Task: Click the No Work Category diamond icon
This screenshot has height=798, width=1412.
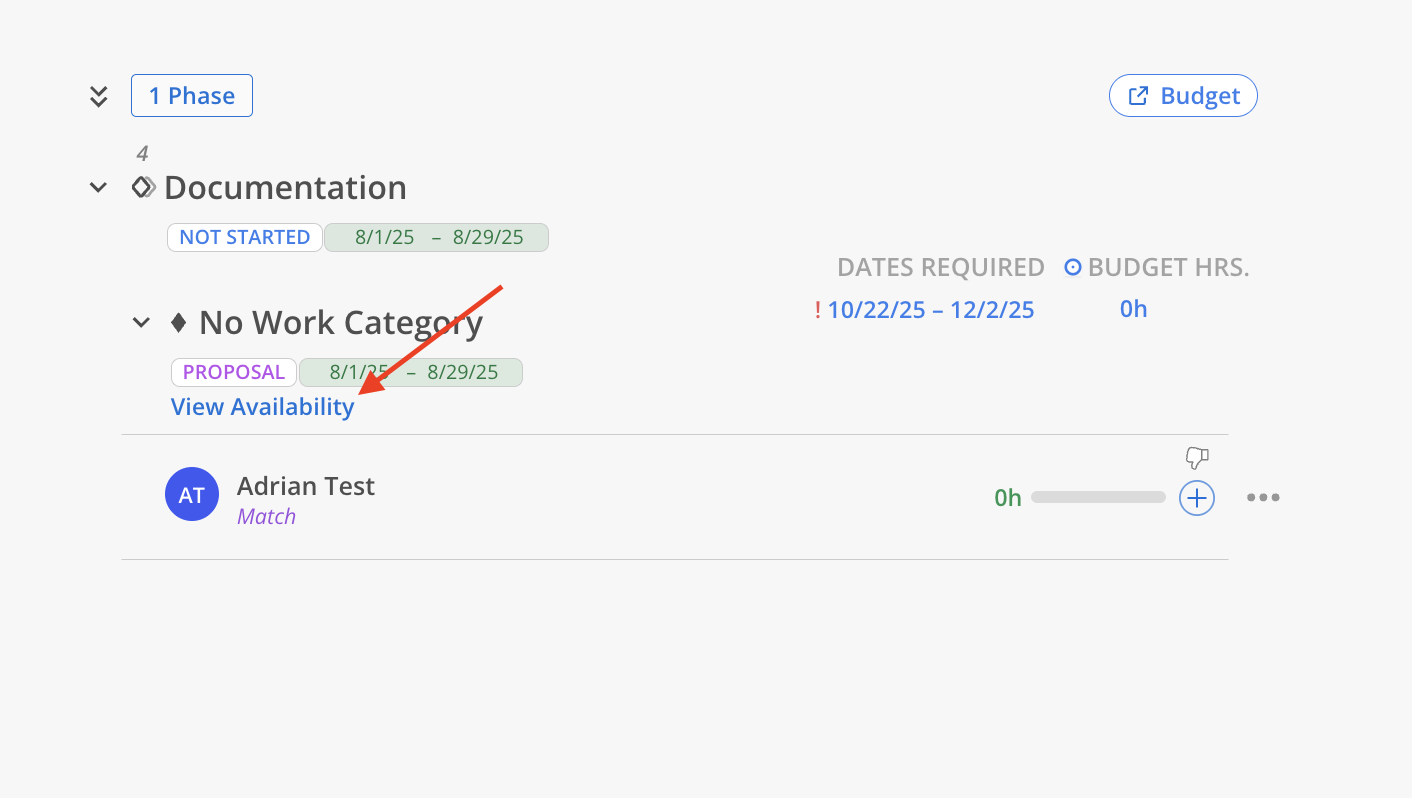Action: 179,322
